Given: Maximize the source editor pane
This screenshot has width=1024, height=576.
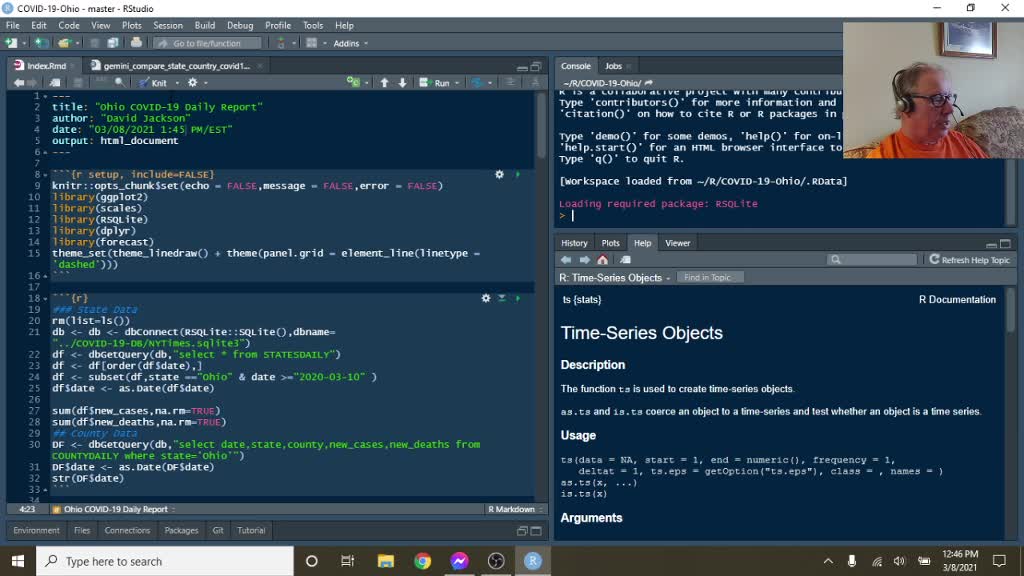Looking at the screenshot, I should 536,67.
